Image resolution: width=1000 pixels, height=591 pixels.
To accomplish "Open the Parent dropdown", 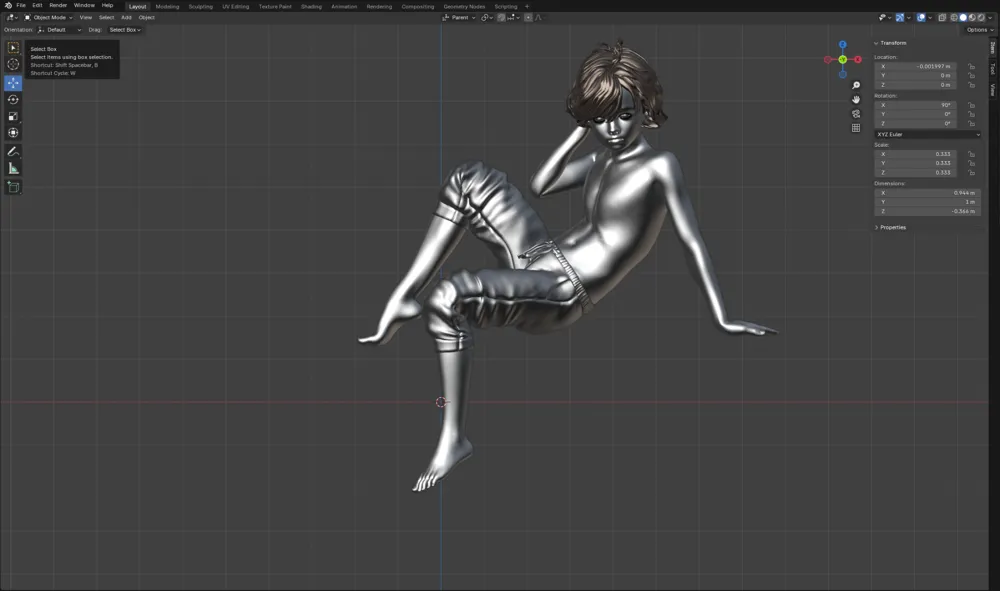I will pos(459,18).
